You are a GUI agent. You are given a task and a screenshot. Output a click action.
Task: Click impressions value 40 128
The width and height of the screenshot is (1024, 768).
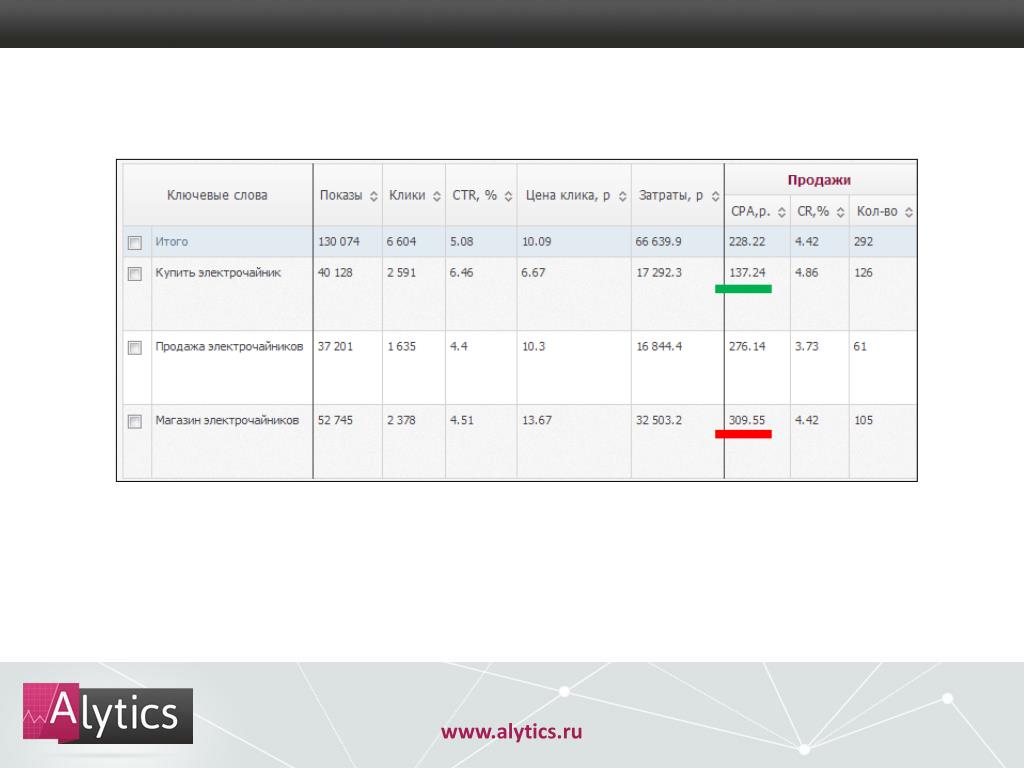pos(335,272)
